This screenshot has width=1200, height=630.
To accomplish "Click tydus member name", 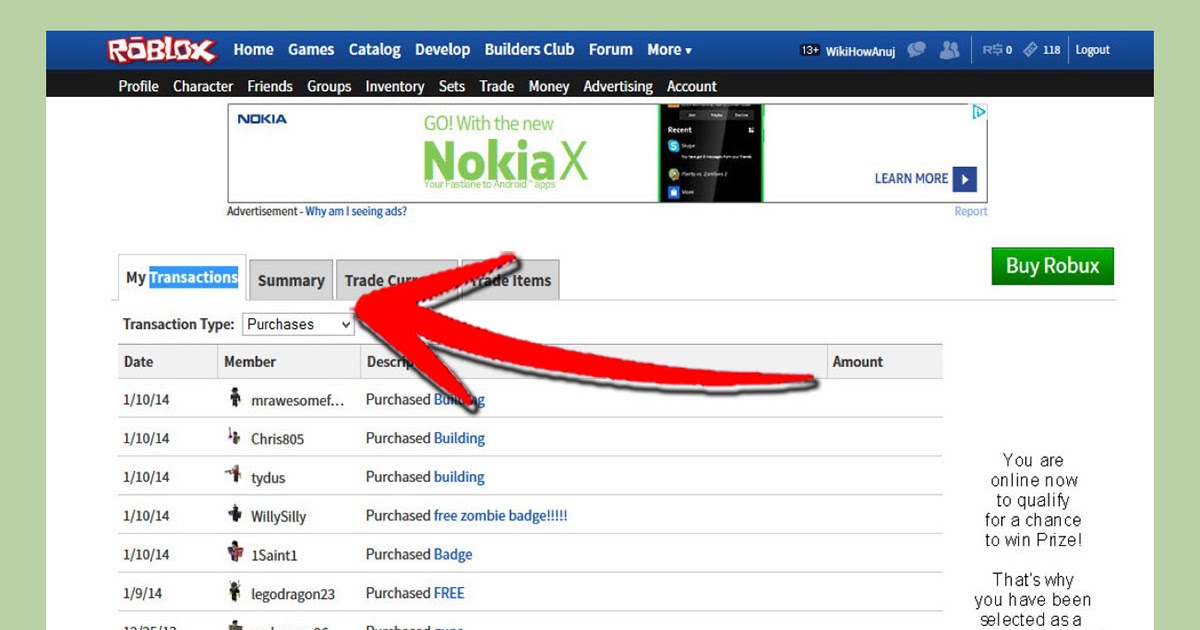I will (x=268, y=478).
